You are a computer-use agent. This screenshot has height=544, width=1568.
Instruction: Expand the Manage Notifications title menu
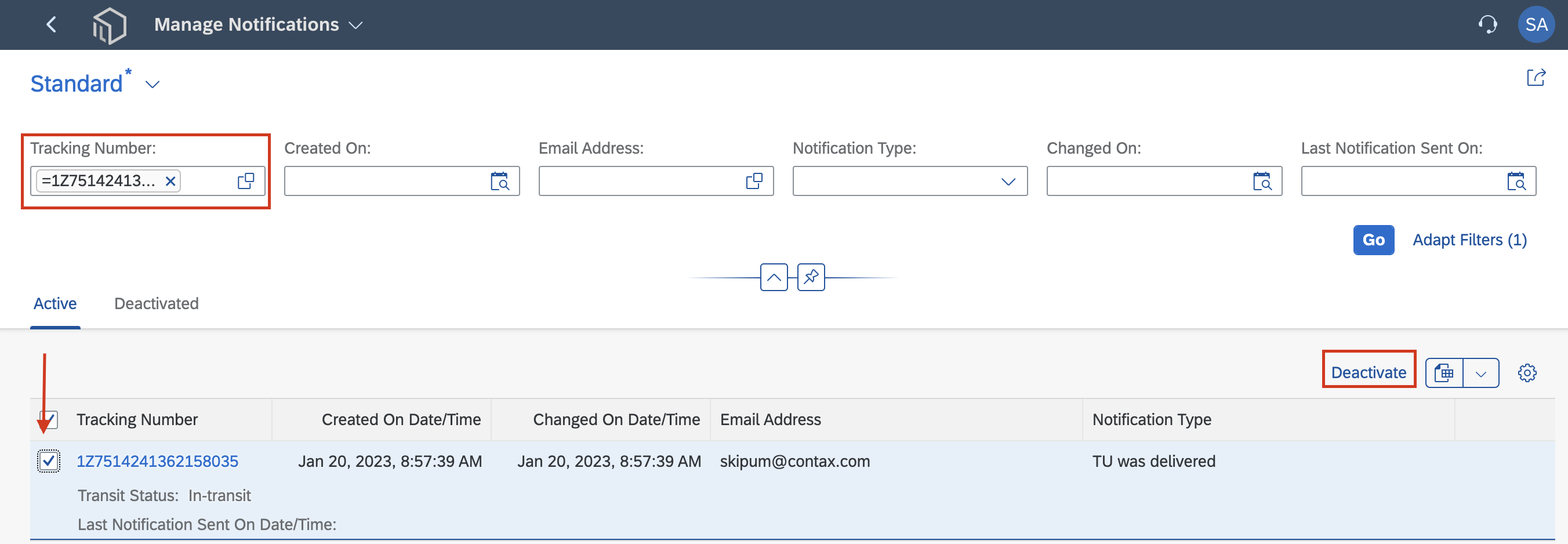[x=355, y=25]
